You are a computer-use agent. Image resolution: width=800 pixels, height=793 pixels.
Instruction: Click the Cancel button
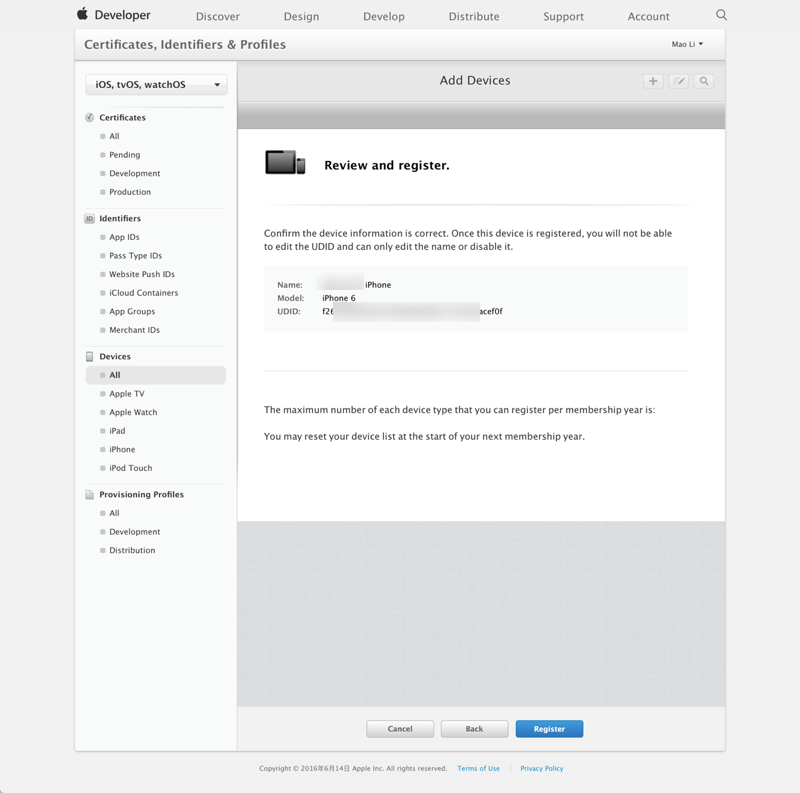(x=400, y=729)
